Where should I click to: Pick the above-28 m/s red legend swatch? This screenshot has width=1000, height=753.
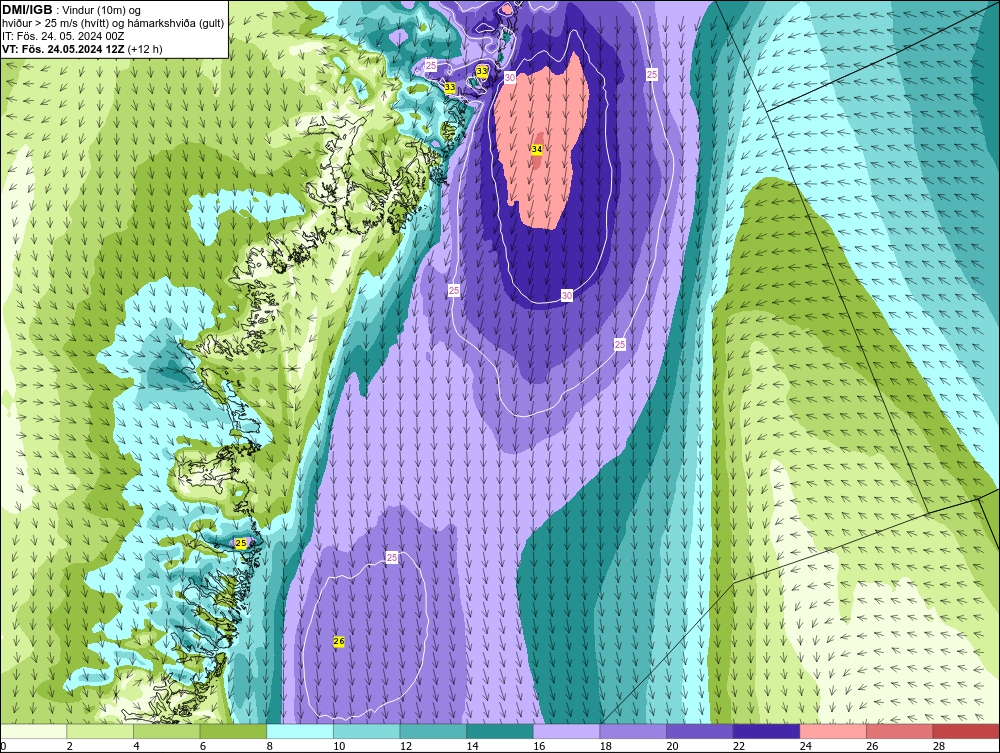point(966,731)
